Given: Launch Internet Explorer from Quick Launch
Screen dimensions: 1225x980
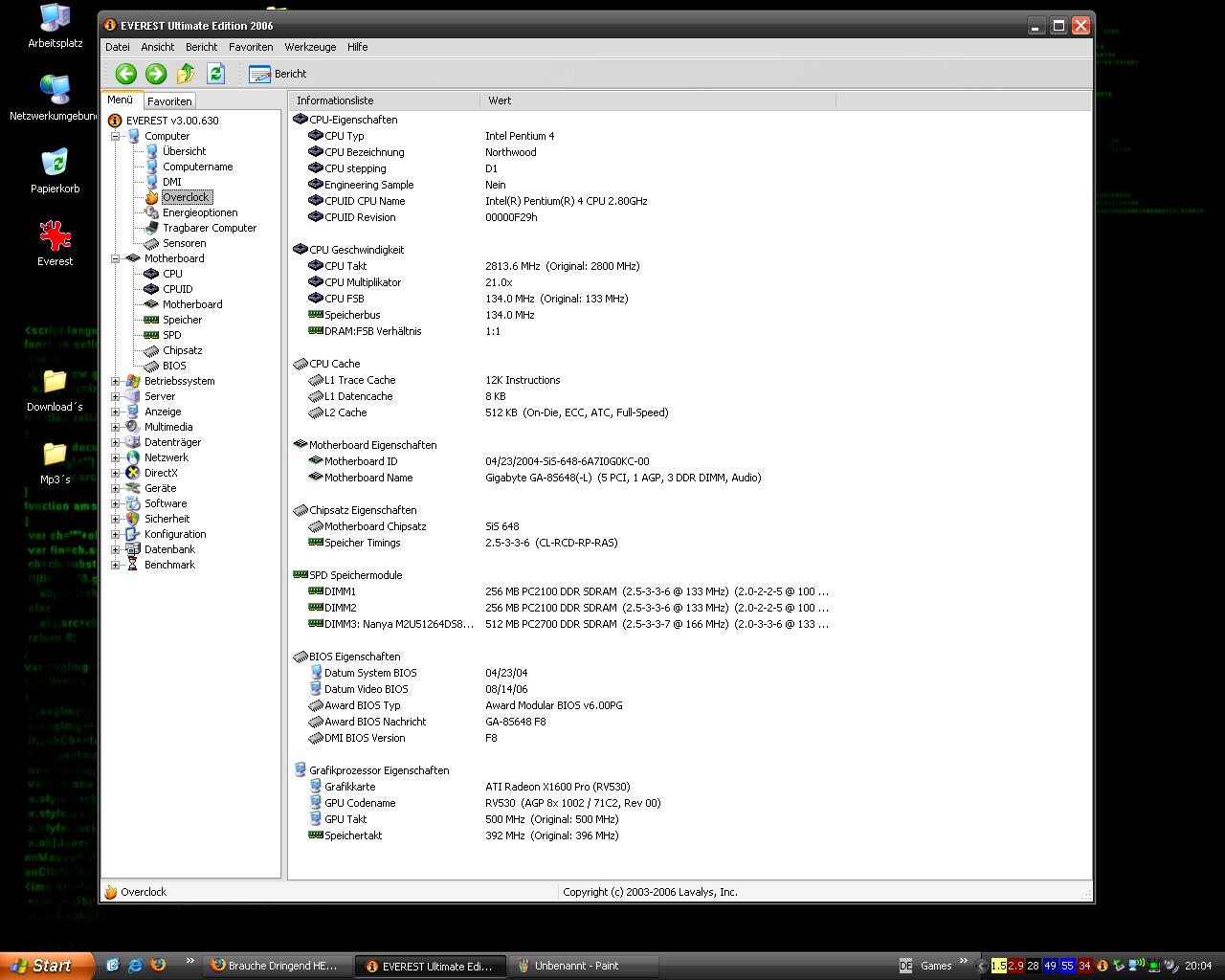Looking at the screenshot, I should (135, 966).
